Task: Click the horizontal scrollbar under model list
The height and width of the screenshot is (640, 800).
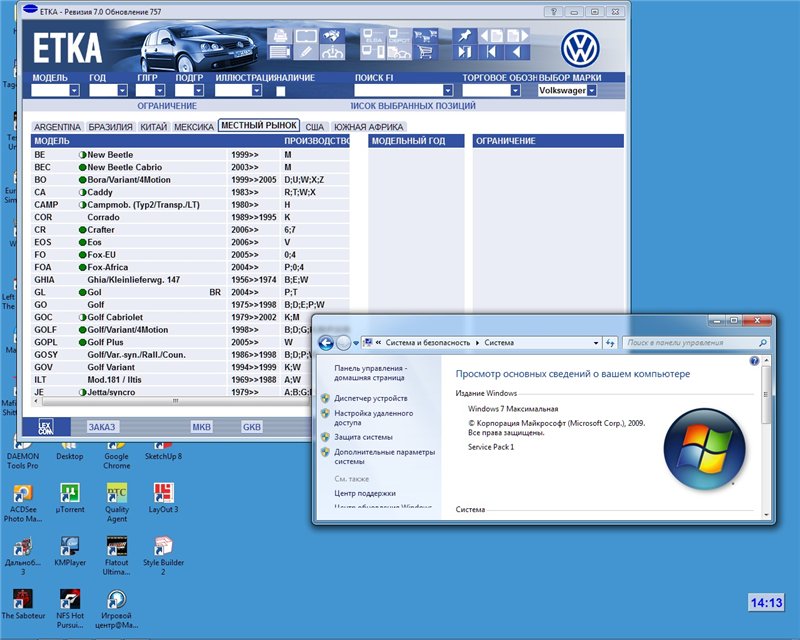Action: (176, 401)
